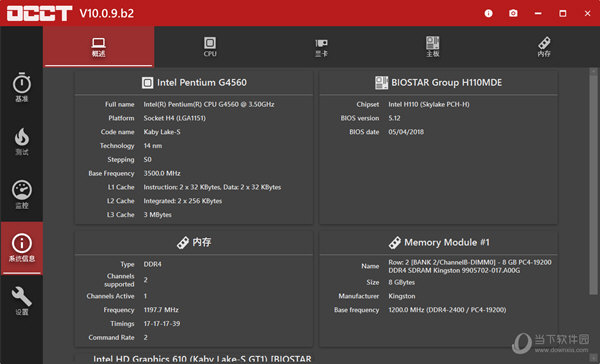
Task: Open the Benchmark stopwatch sidebar icon
Action: pyautogui.click(x=22, y=87)
